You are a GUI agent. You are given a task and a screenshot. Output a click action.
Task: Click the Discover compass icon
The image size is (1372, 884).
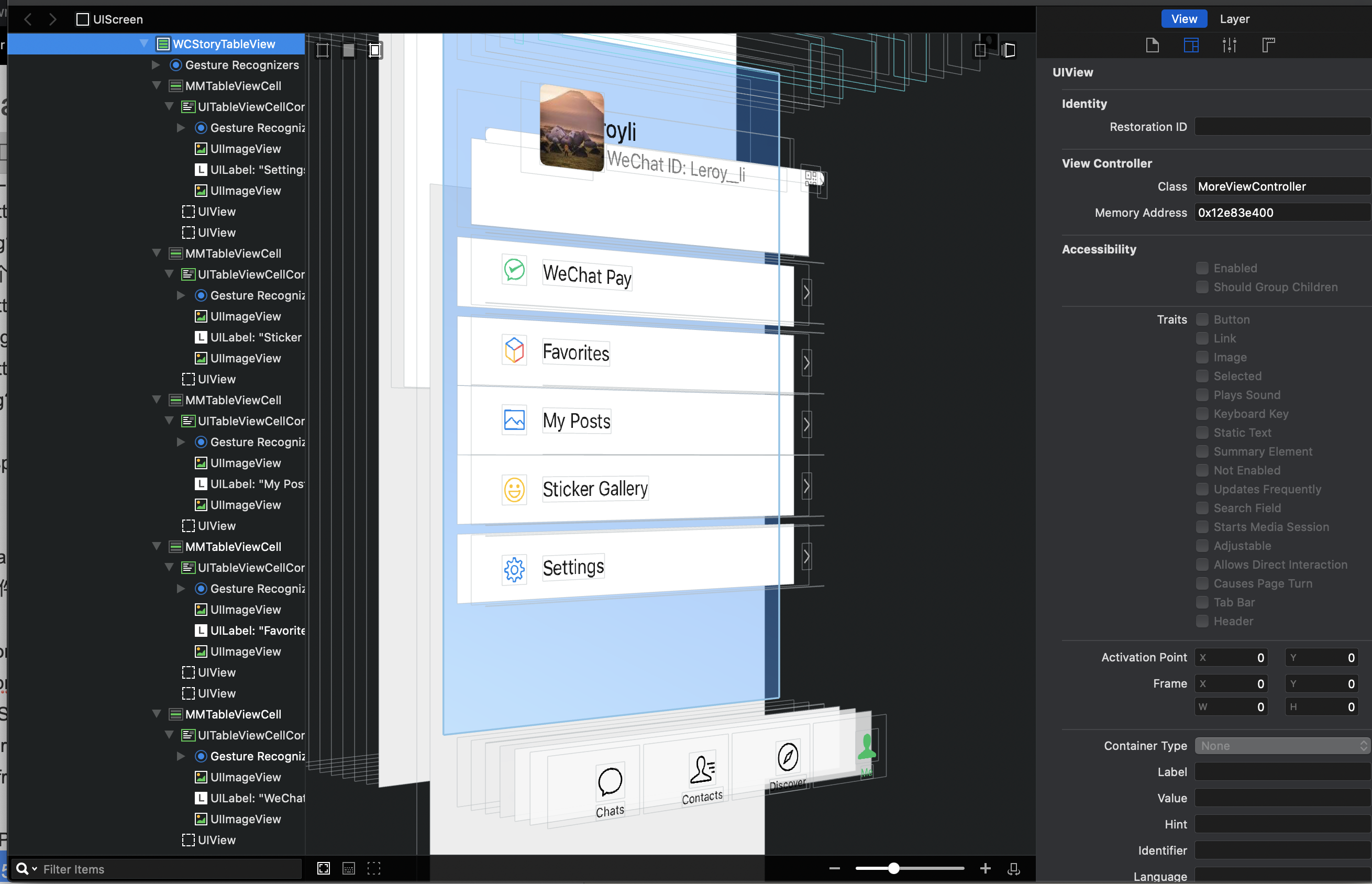point(787,757)
